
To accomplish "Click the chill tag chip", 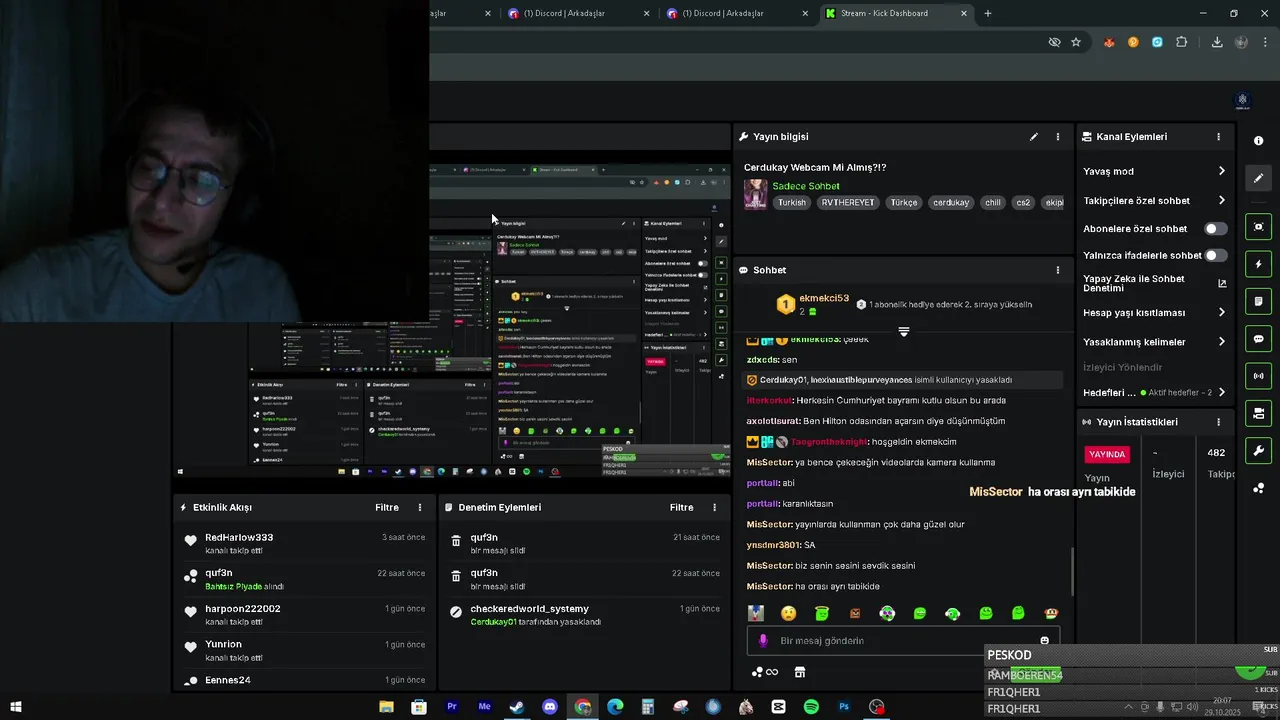I will click(992, 202).
